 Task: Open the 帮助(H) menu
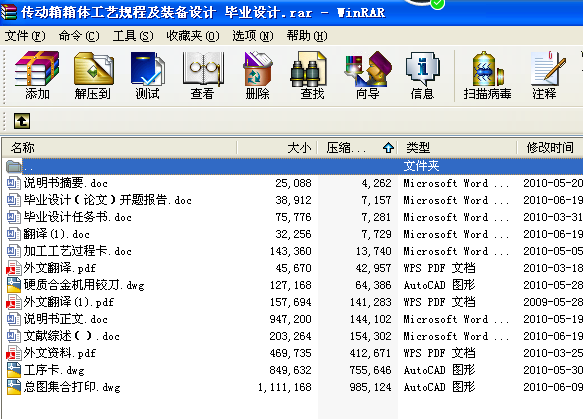click(307, 36)
